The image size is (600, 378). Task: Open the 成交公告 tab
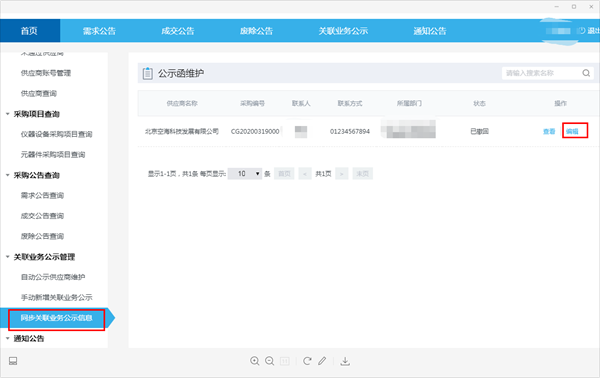coord(178,31)
